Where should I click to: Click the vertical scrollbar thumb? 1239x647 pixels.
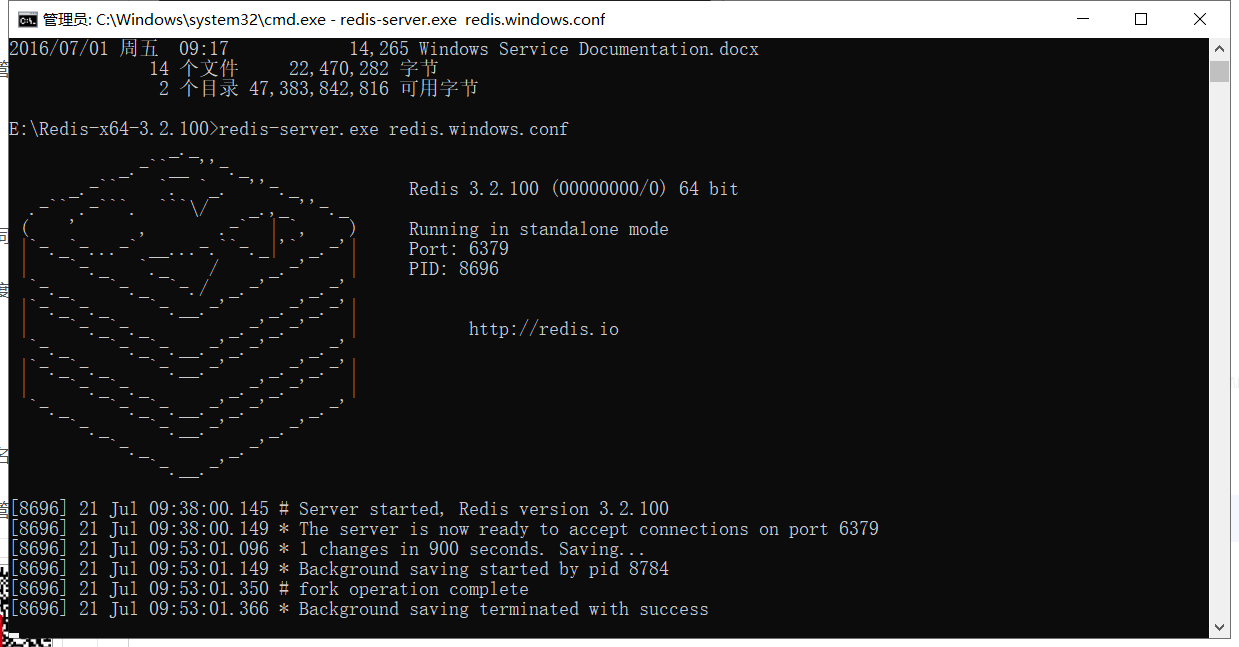coord(1219,71)
